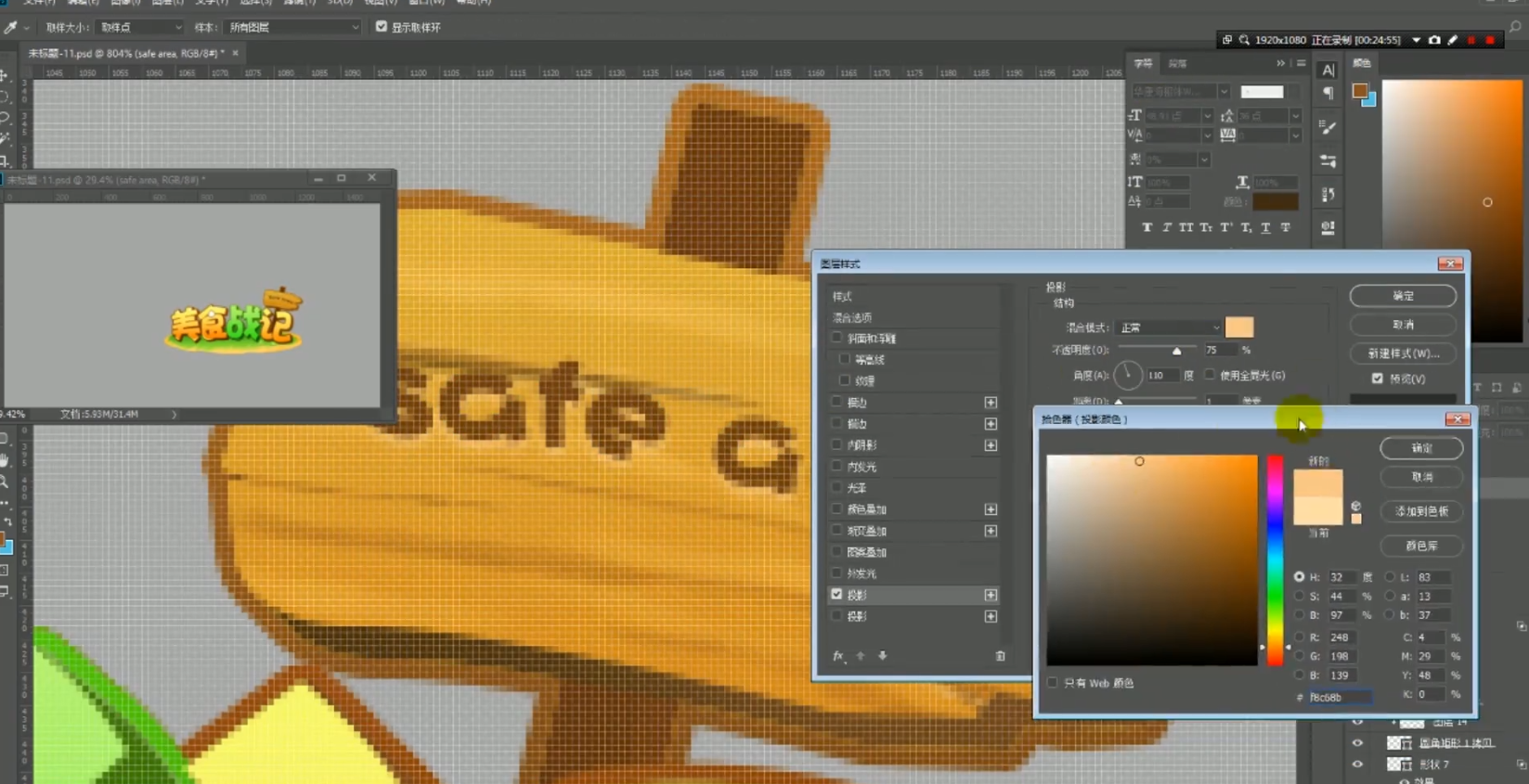Viewport: 1529px width, 784px height.
Task: Click the Paragraph pilcrow dock icon
Action: pyautogui.click(x=1328, y=93)
